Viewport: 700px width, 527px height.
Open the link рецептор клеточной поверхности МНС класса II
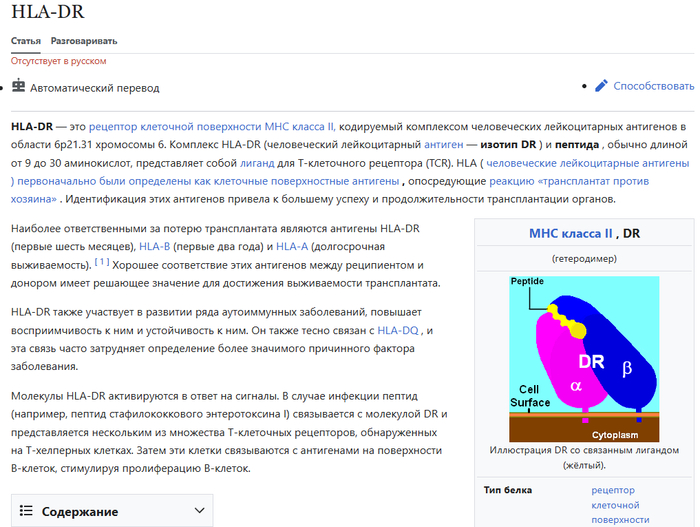pos(219,126)
